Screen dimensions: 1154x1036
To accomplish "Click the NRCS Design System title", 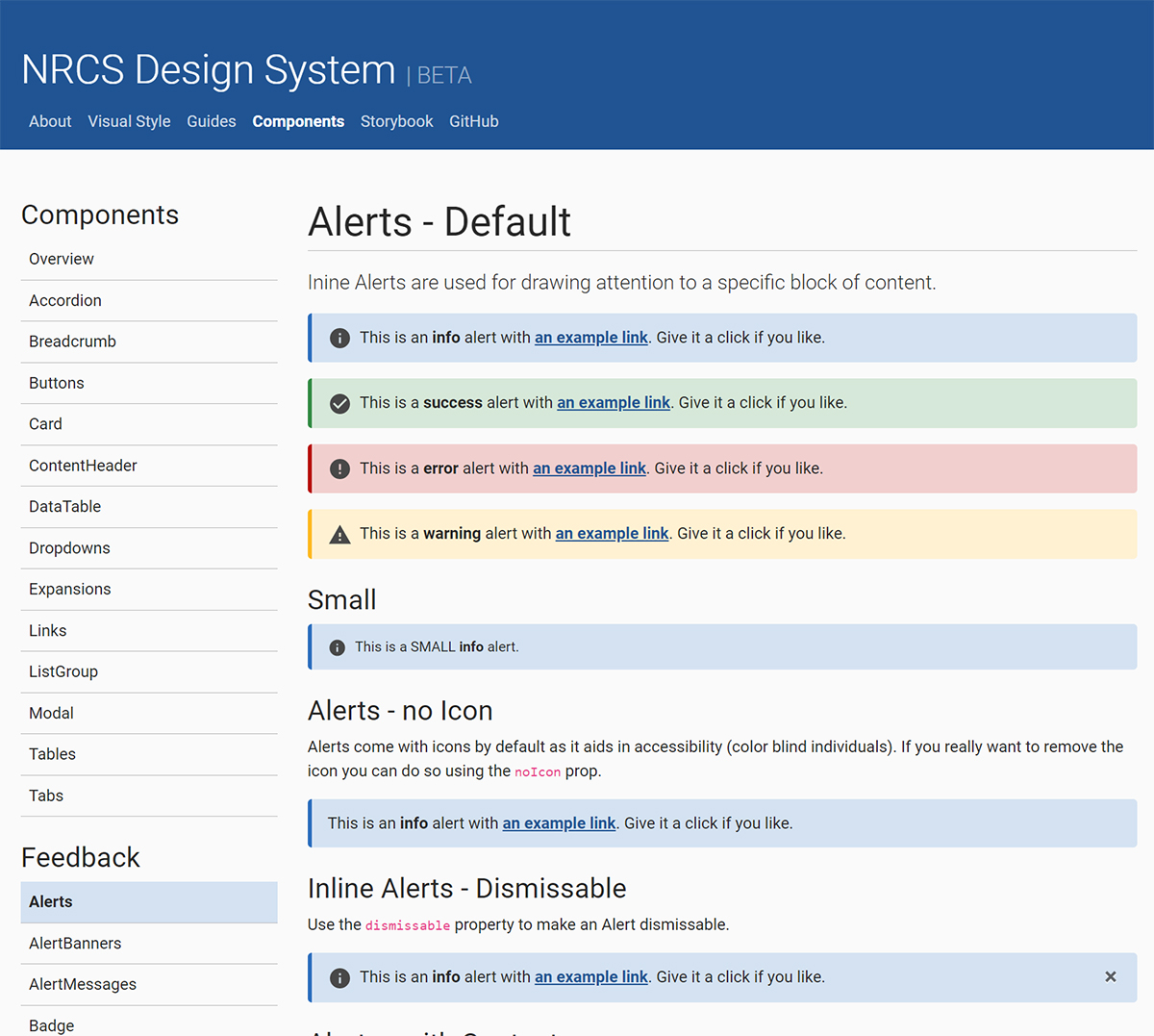I will [209, 69].
